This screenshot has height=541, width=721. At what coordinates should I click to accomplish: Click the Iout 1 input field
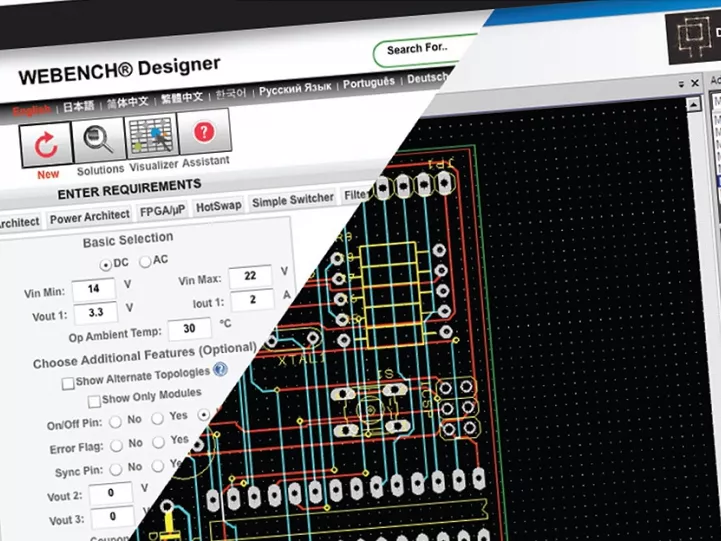point(252,300)
